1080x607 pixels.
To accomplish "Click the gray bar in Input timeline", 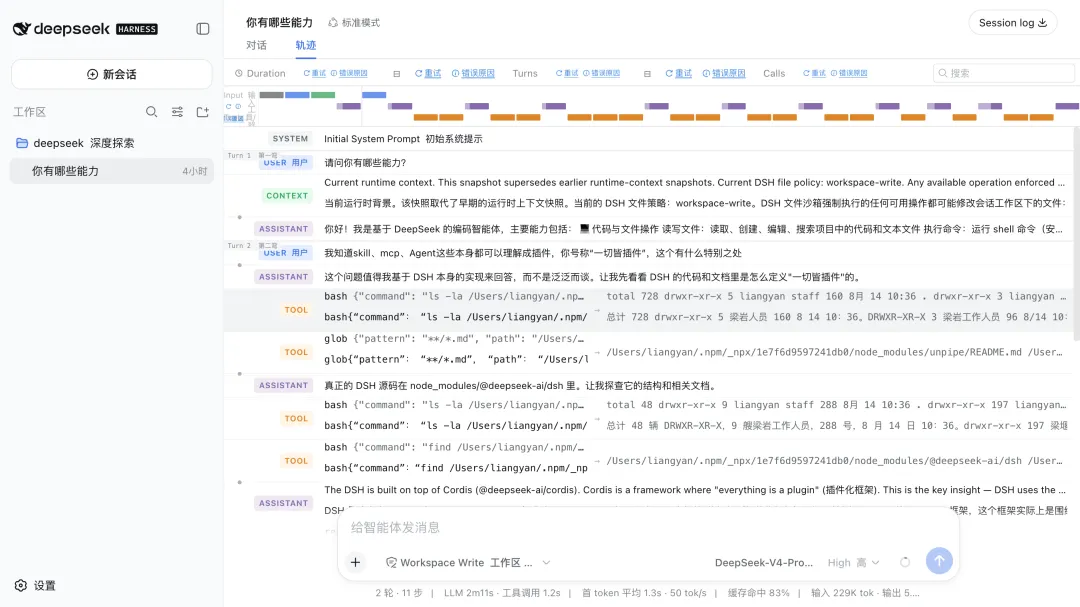I will click(271, 95).
